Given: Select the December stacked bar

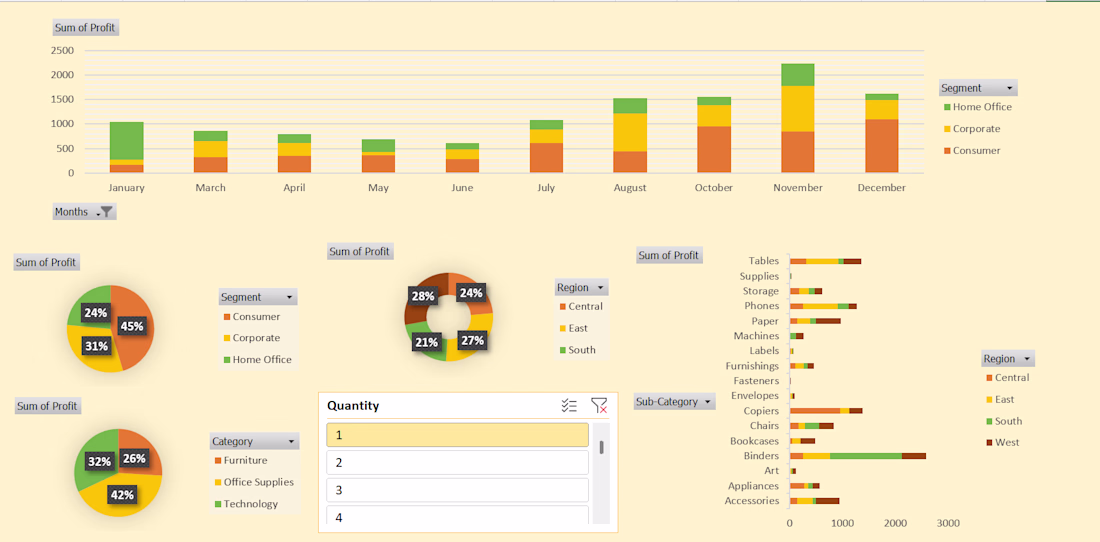Looking at the screenshot, I should click(882, 133).
